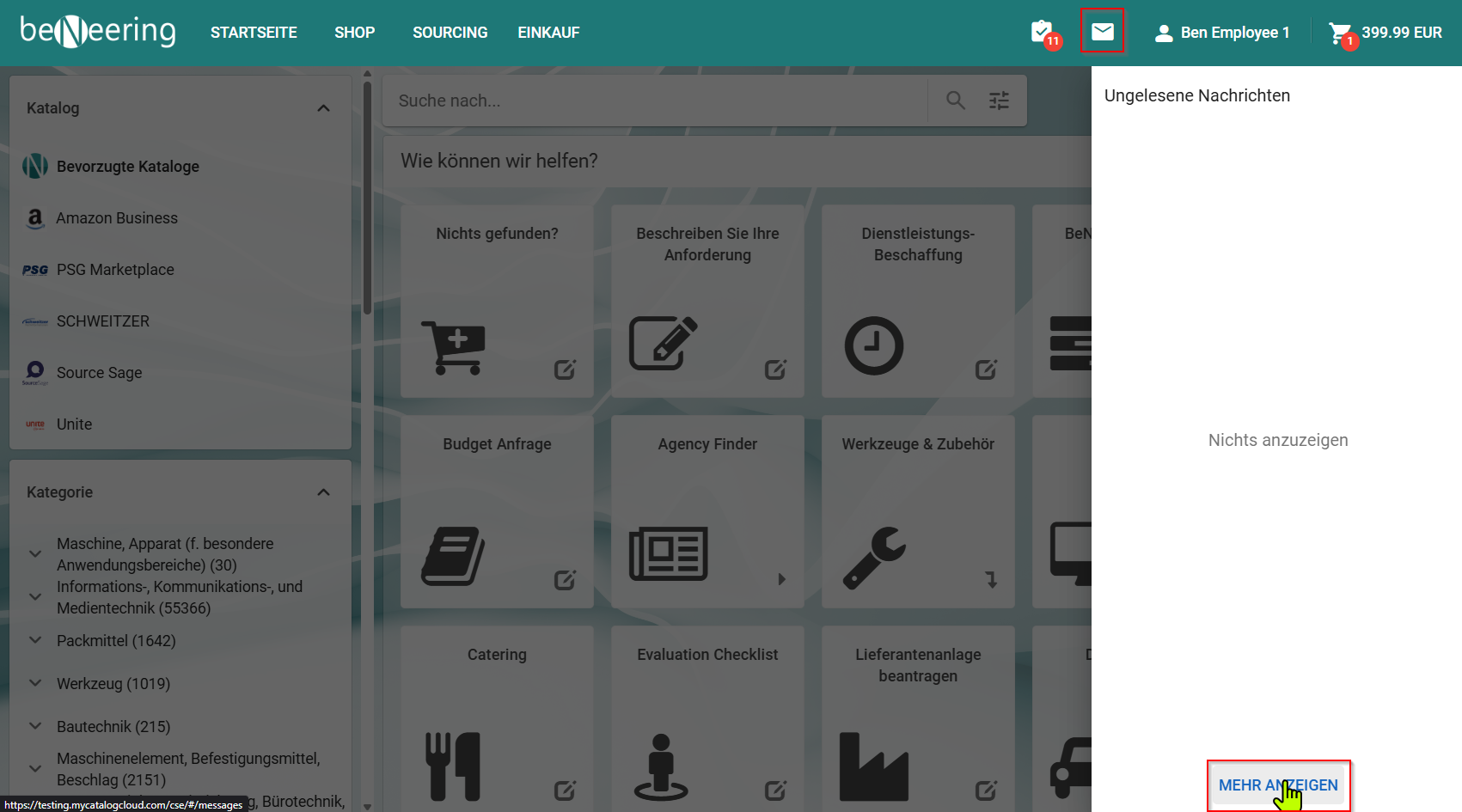Select the Amazon Business catalog

click(x=117, y=218)
